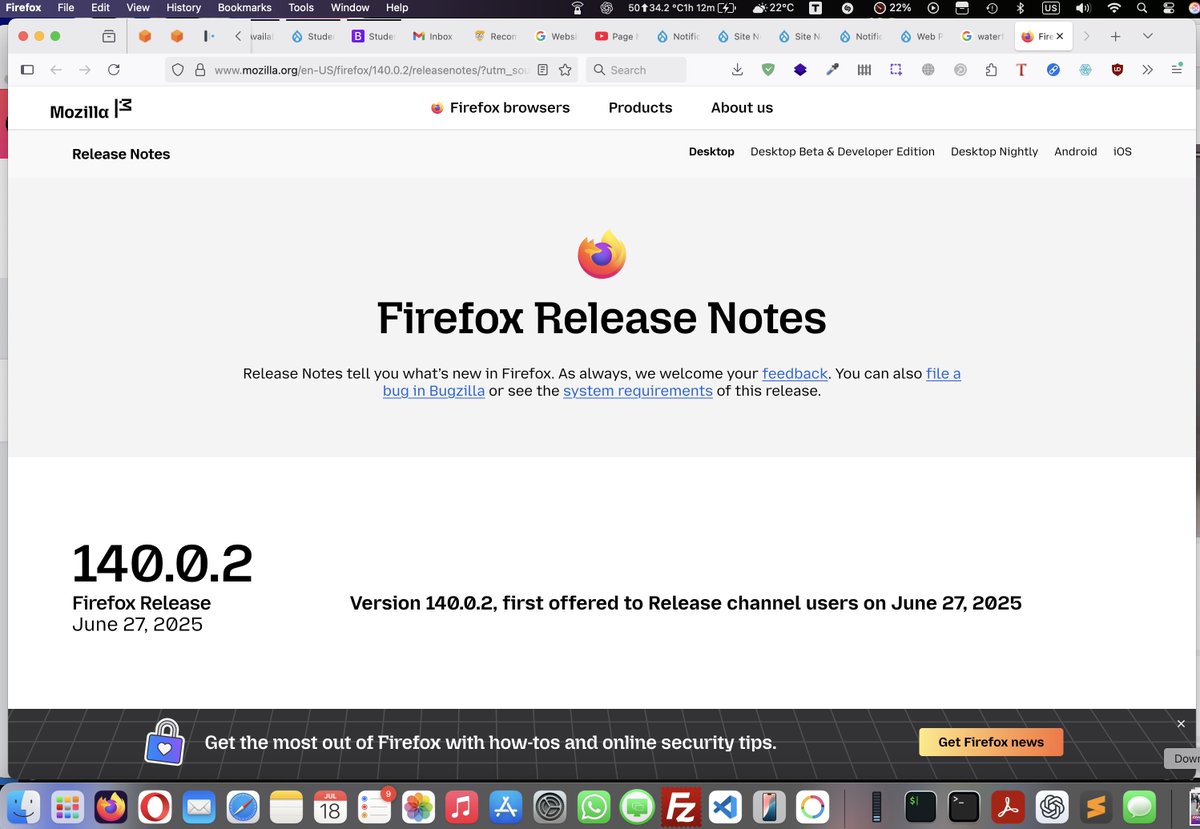The height and width of the screenshot is (829, 1200).
Task: Open Firefox view with the folder-like tab icon
Action: pyautogui.click(x=109, y=36)
